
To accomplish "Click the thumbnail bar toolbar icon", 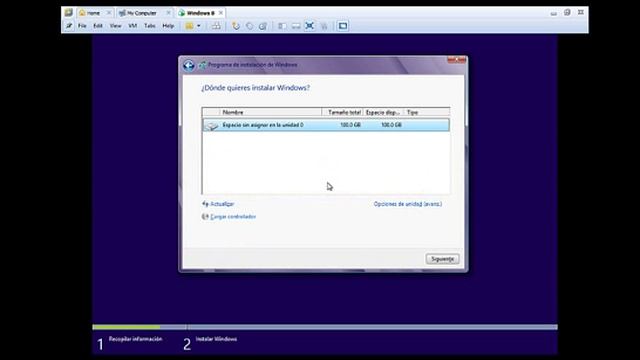I will pyautogui.click(x=296, y=26).
